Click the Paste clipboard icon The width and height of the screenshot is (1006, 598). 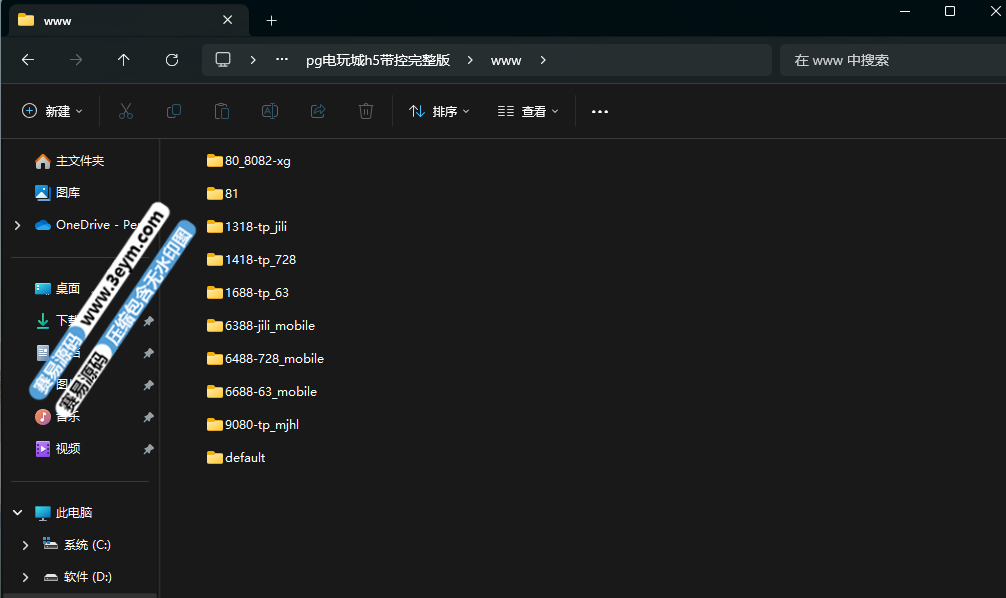coord(222,111)
